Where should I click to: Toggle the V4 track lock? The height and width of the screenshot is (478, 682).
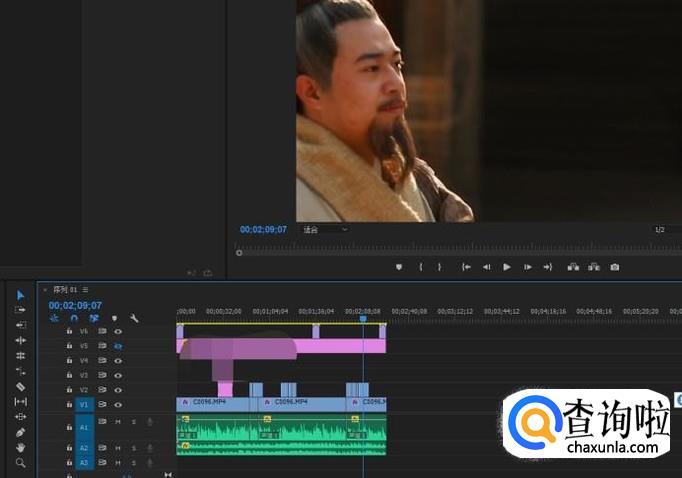click(x=69, y=360)
